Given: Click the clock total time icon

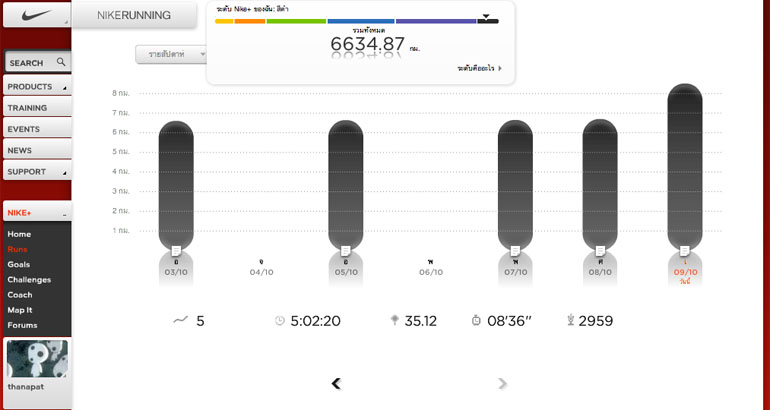Looking at the screenshot, I should click(280, 321).
